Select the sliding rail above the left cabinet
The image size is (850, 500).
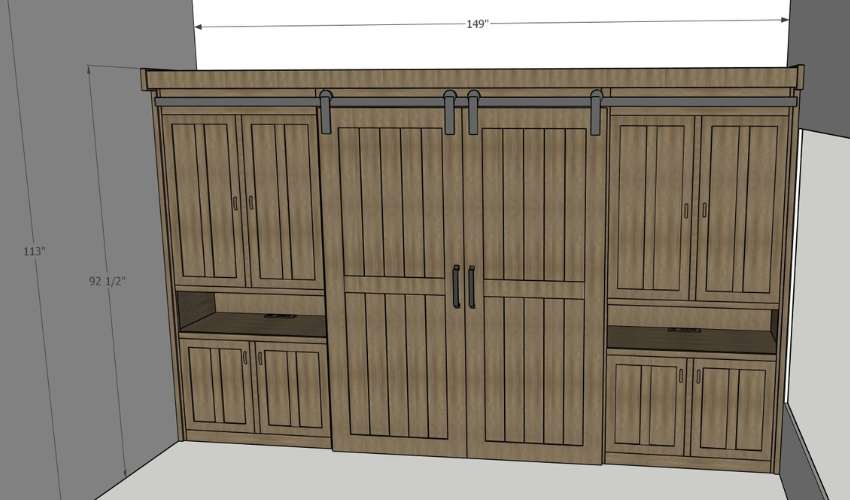point(235,101)
